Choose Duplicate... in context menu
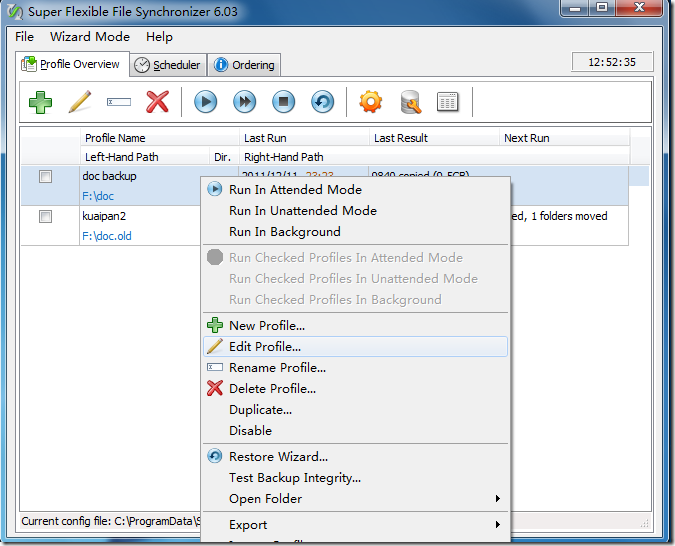 356,410
